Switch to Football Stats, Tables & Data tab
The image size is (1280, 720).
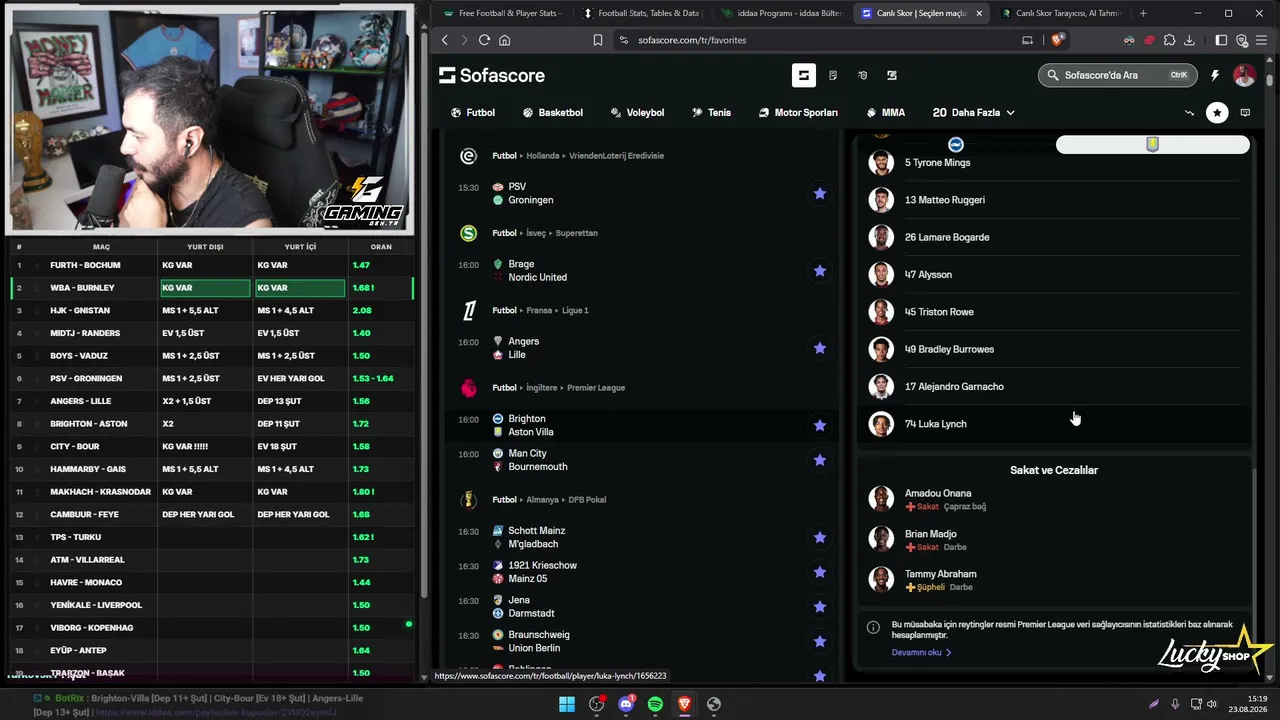(x=642, y=13)
